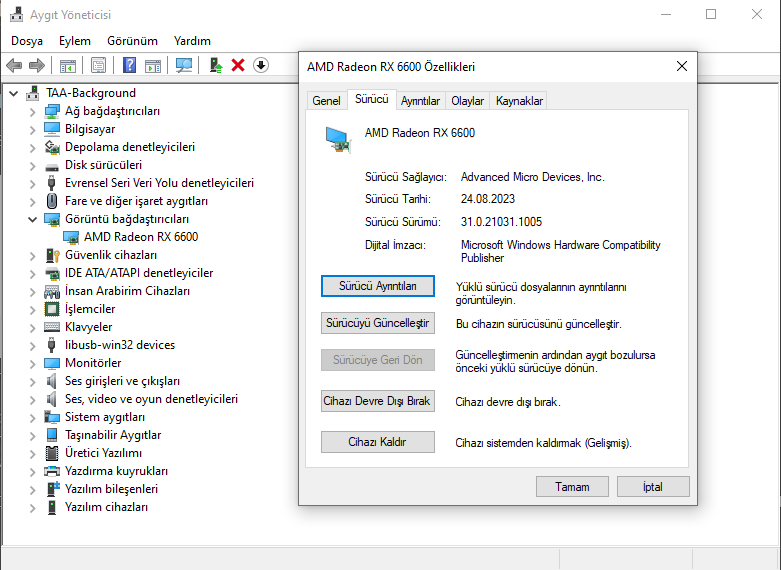Expand Fare ve diğer işaret aygıtları

[x=32, y=201]
